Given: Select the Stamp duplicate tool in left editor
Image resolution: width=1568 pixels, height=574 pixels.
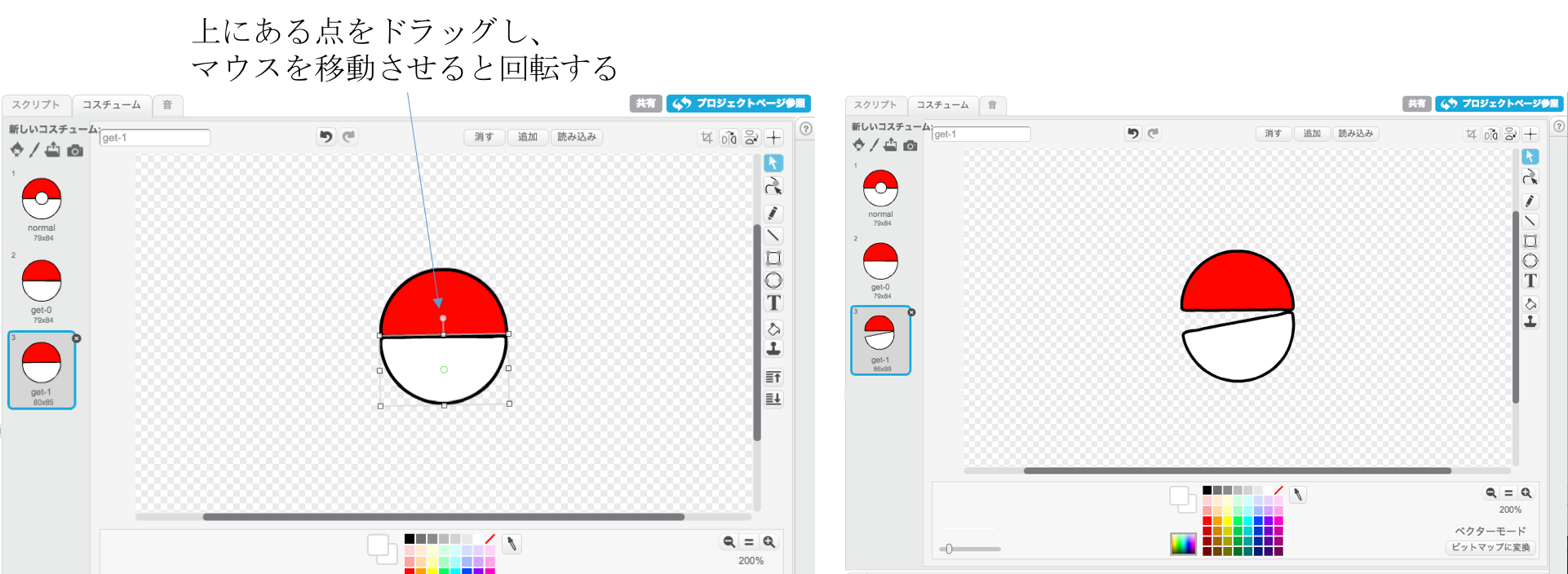Looking at the screenshot, I should coord(773,349).
